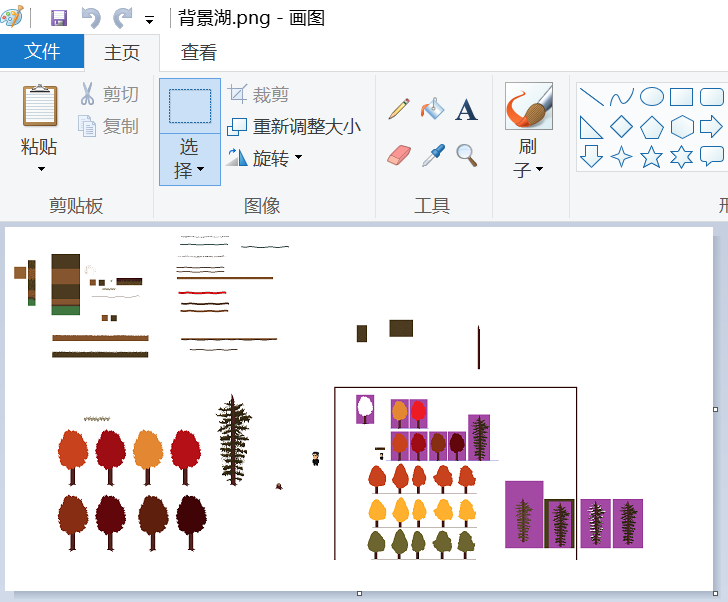This screenshot has width=728, height=602.
Task: Click the 裁剪 button
Action: pos(258,95)
